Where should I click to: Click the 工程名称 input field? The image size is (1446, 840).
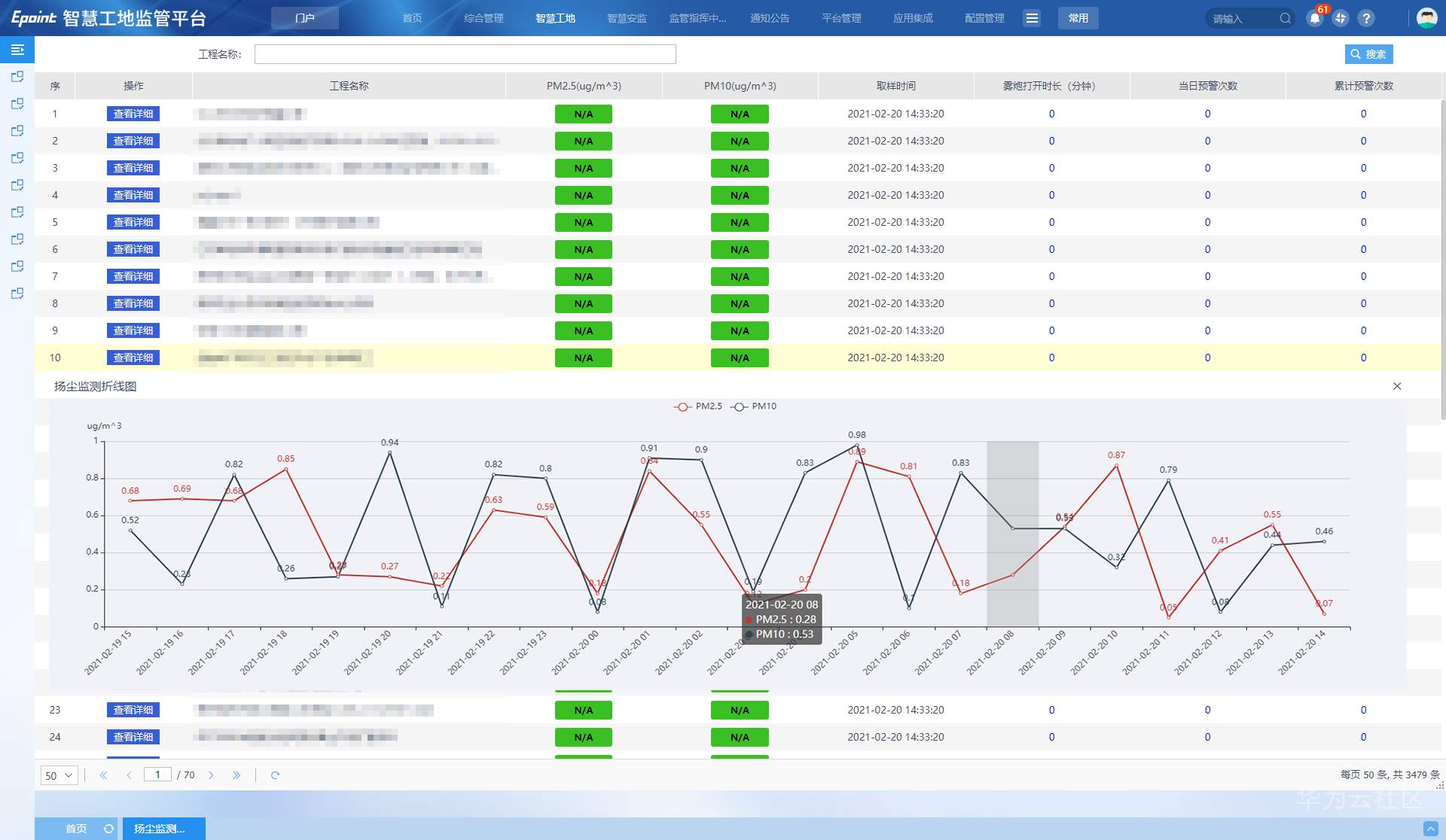tap(465, 54)
